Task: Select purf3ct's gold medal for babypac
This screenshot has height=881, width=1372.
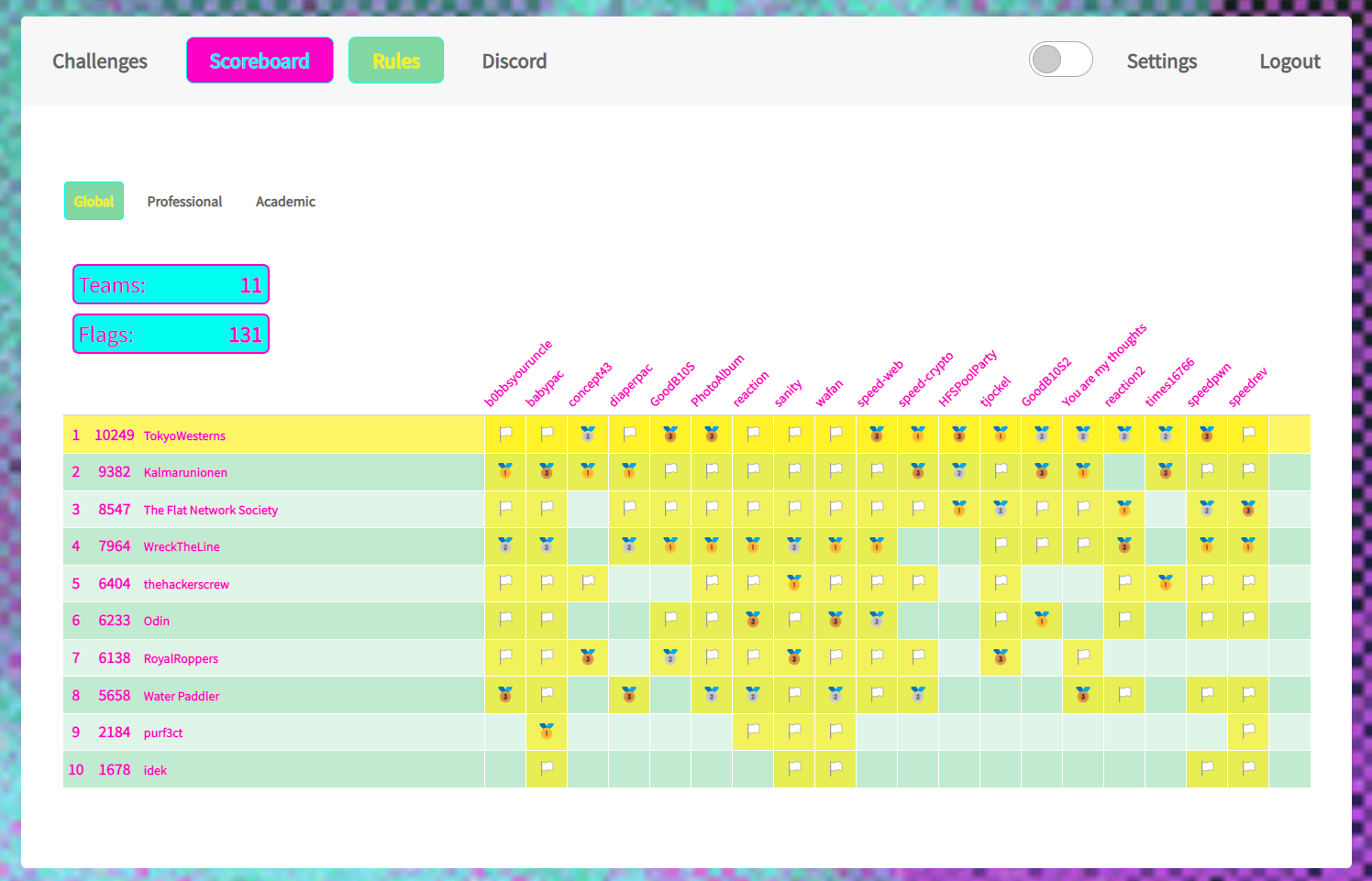Action: coord(547,732)
